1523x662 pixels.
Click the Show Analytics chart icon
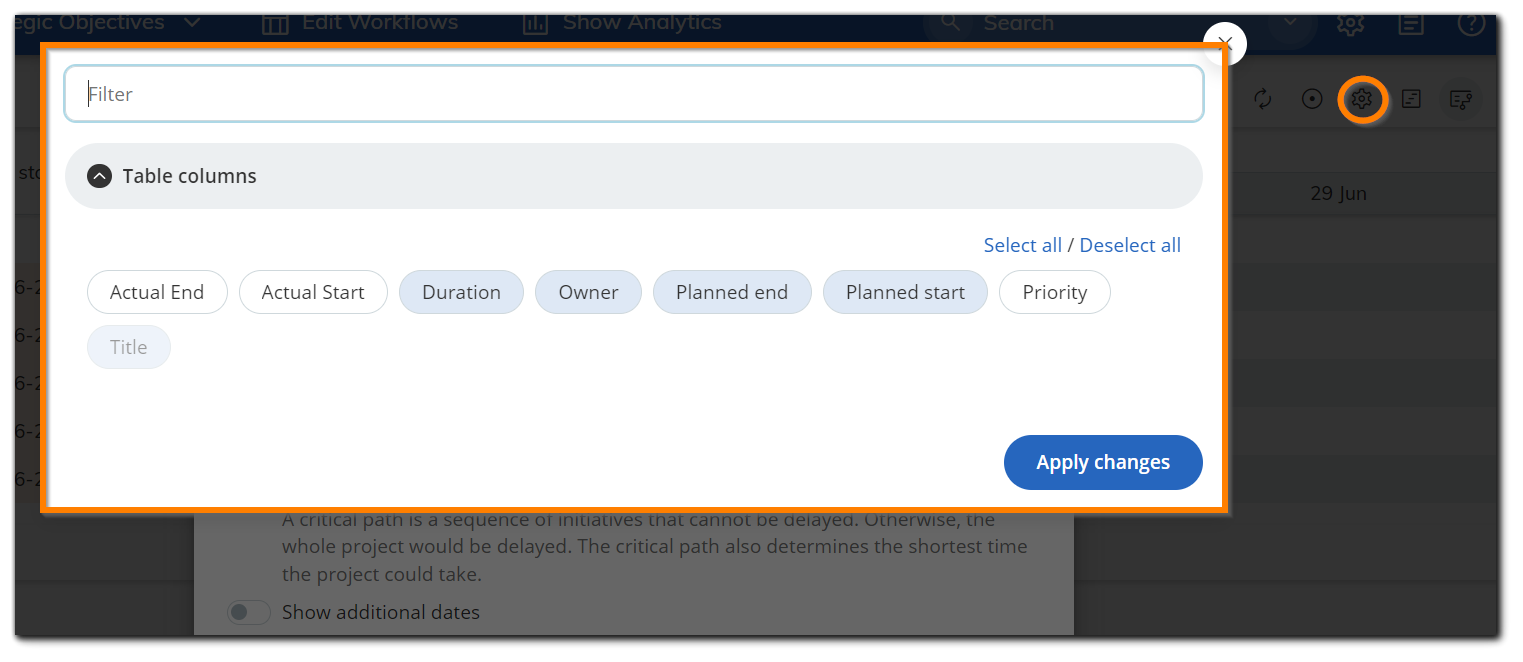pyautogui.click(x=536, y=23)
